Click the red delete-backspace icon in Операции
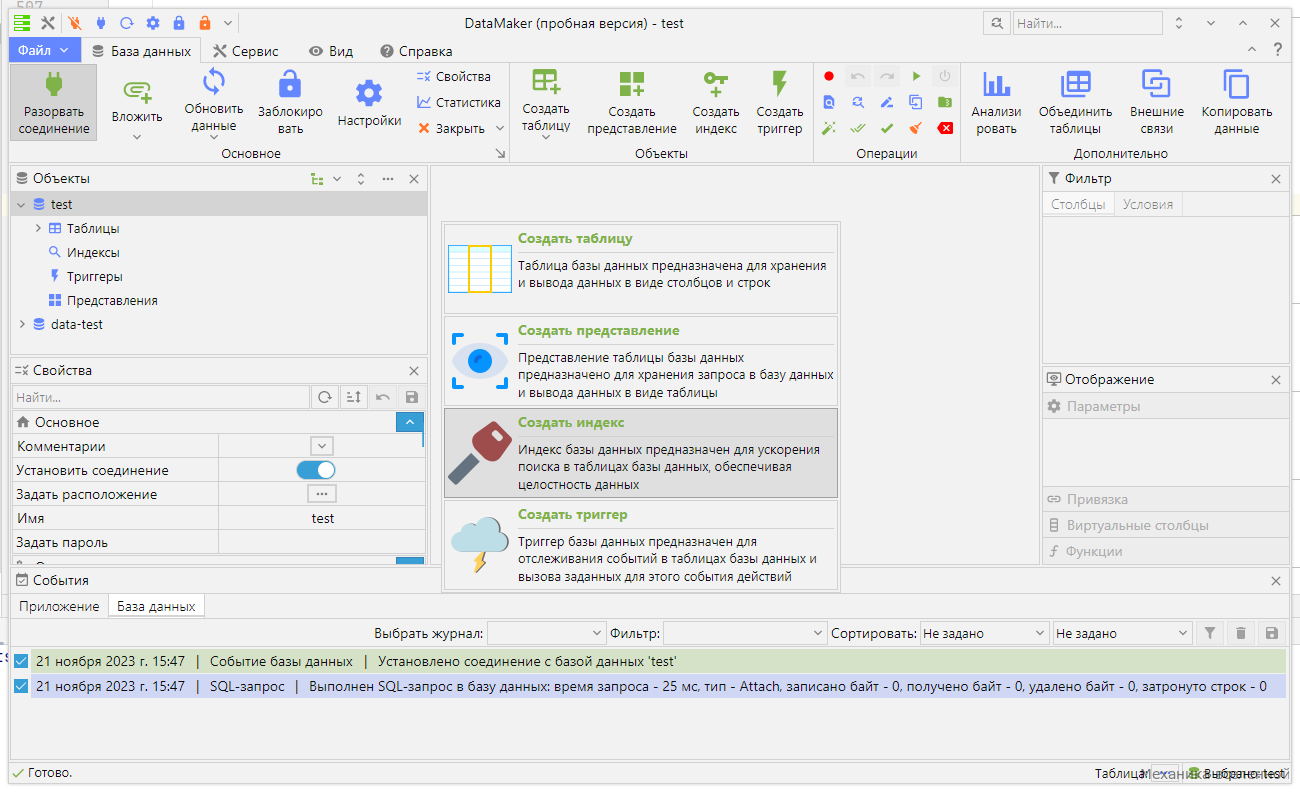This screenshot has width=1300, height=792. [x=945, y=128]
